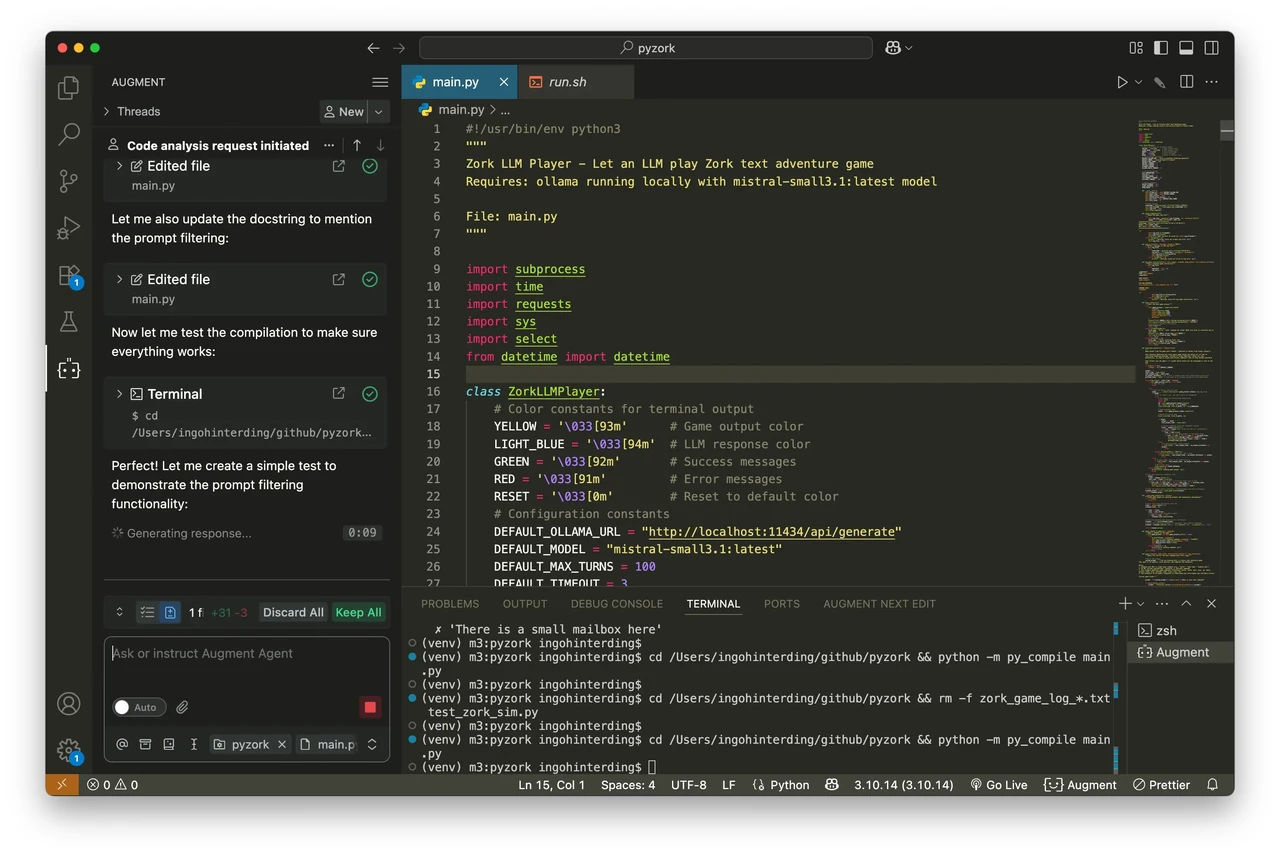Open the Accounts menu icon

pos(69,704)
